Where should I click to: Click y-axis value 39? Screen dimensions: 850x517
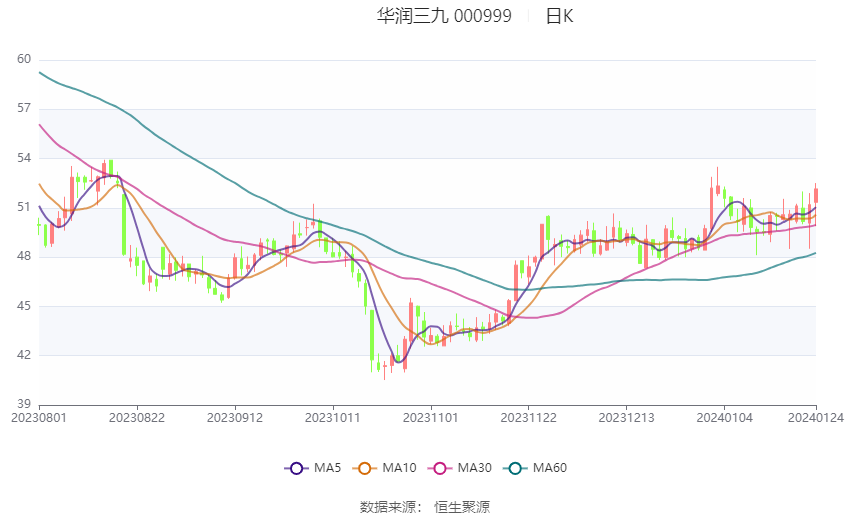(x=24, y=404)
